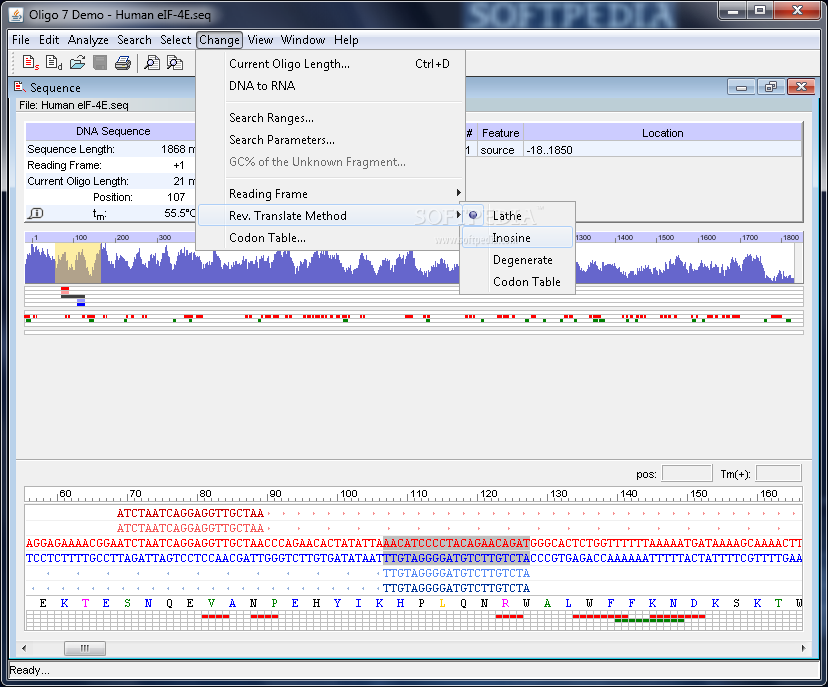This screenshot has height=687, width=828.
Task: Open the Edit menu
Action: click(49, 40)
